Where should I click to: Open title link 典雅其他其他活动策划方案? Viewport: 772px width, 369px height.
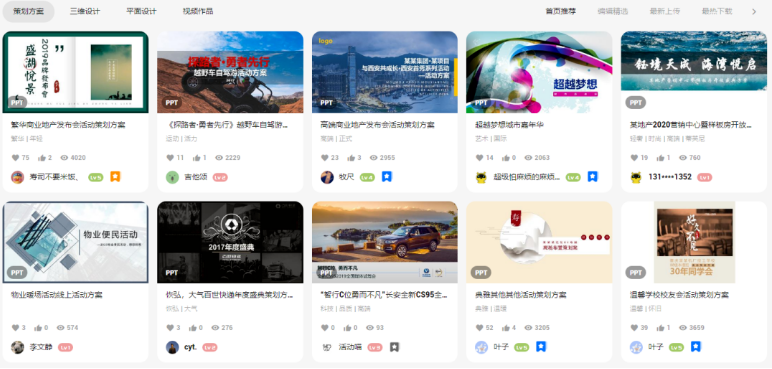[x=520, y=295]
